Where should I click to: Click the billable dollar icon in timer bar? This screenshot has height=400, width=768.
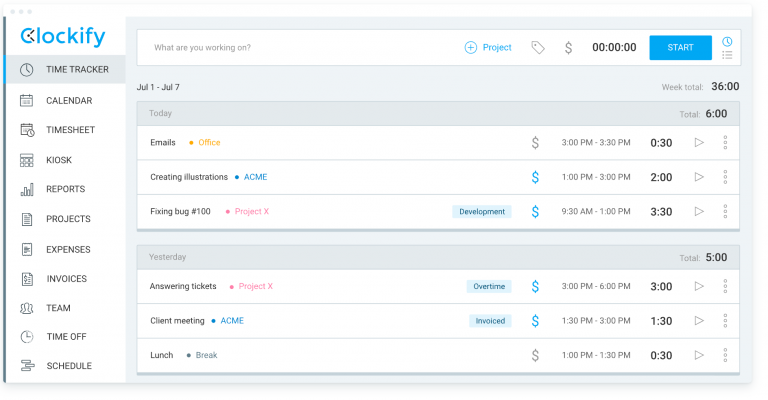[x=568, y=47]
